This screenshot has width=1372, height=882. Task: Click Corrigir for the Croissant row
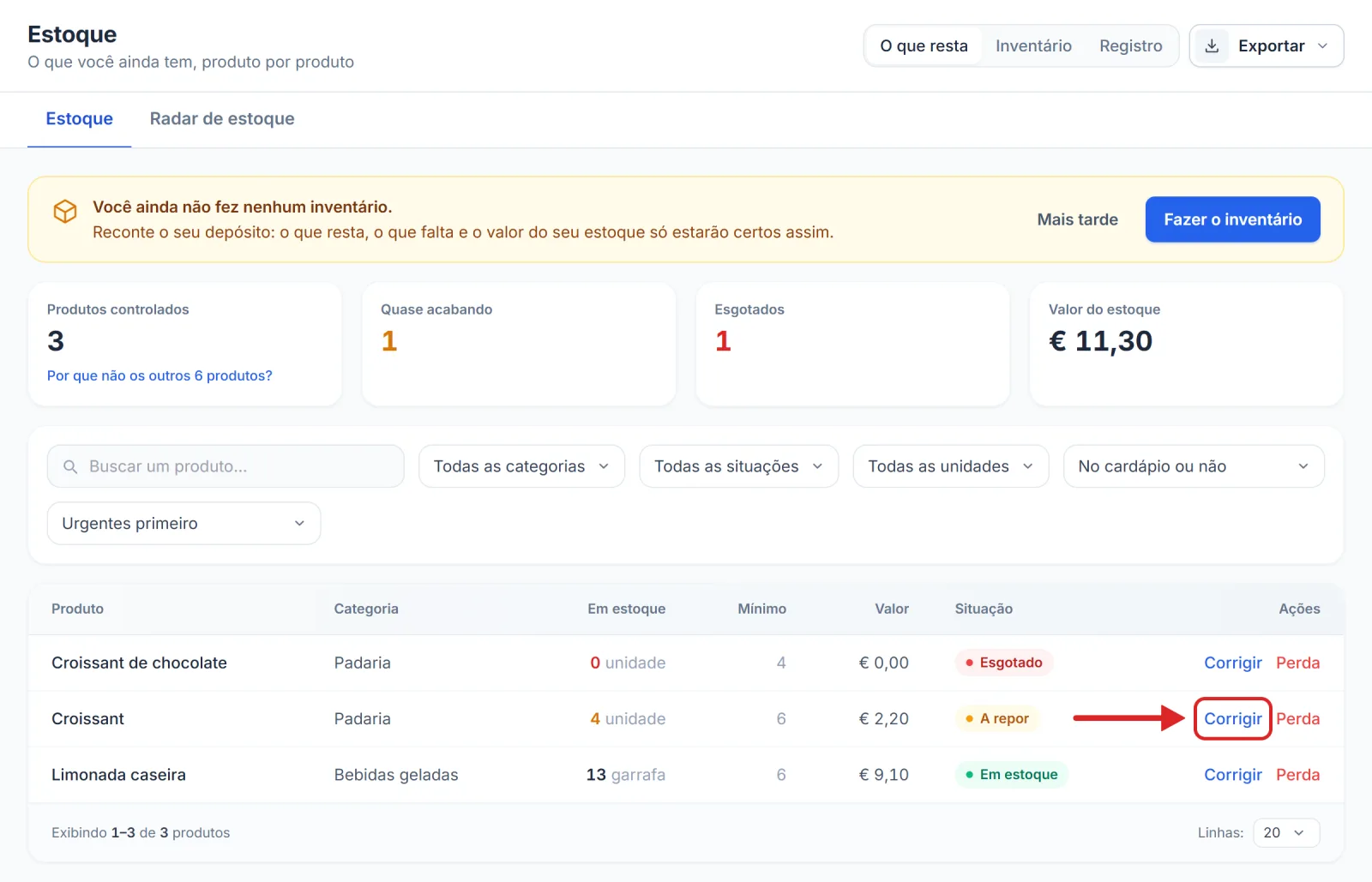click(1232, 719)
